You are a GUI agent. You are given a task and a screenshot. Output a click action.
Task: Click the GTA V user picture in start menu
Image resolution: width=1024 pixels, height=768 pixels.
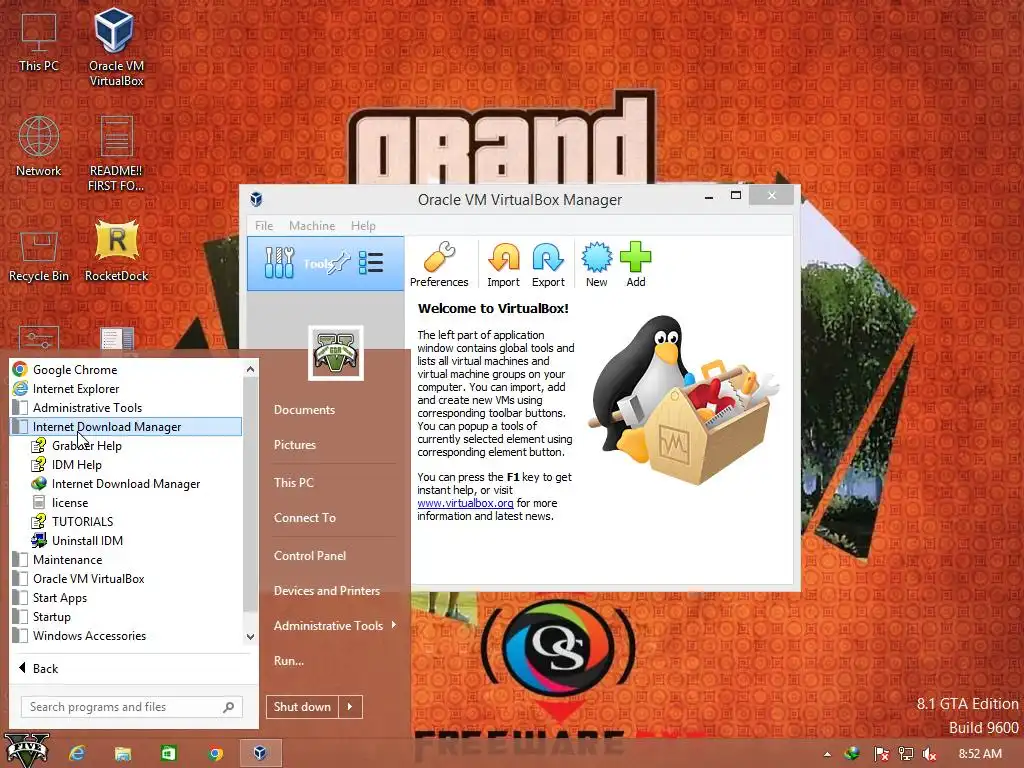pos(336,353)
